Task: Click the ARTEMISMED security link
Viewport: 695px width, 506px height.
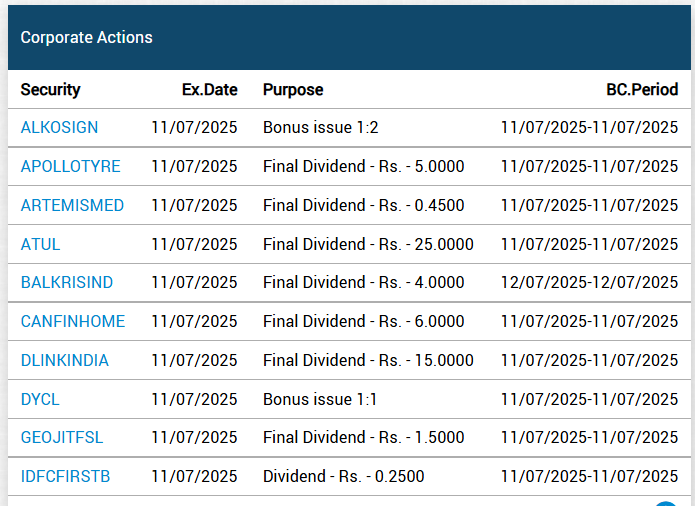Action: pos(72,206)
